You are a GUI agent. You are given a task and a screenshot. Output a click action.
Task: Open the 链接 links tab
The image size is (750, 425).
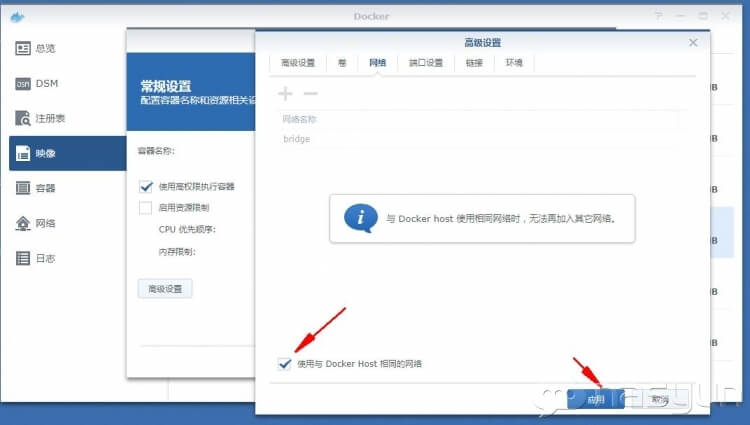474,63
